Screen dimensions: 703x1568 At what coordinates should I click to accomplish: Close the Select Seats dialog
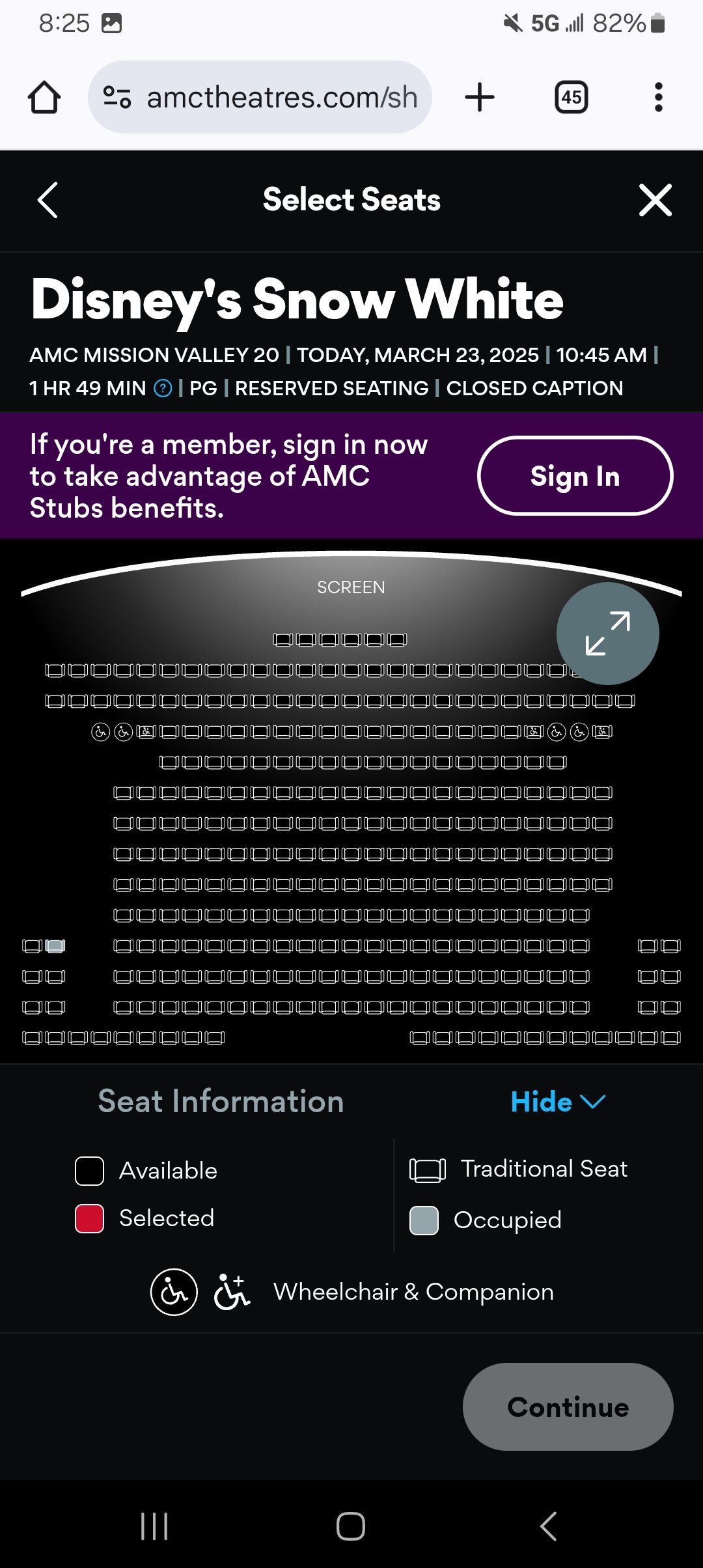click(655, 200)
